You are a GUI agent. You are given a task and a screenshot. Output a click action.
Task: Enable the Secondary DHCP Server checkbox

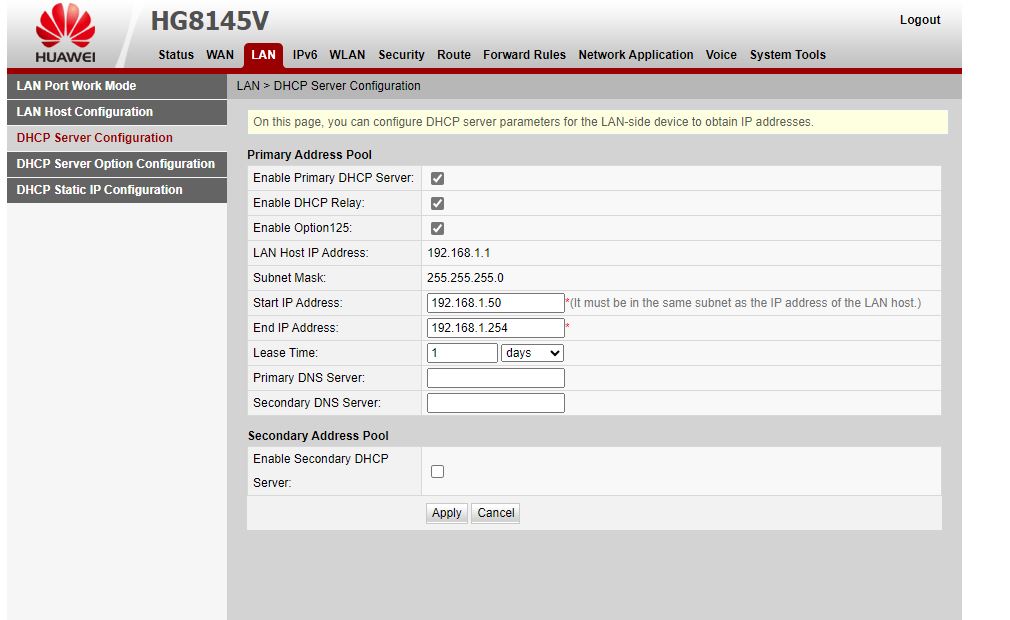437,471
